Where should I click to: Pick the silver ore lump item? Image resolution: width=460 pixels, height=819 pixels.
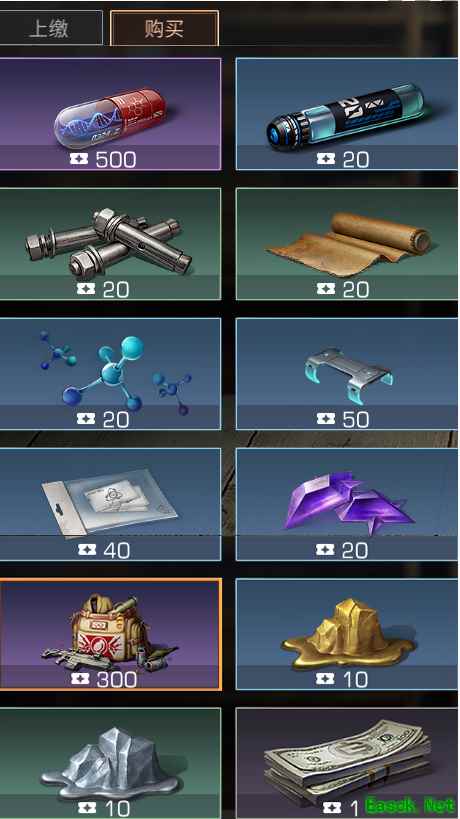tap(110, 764)
